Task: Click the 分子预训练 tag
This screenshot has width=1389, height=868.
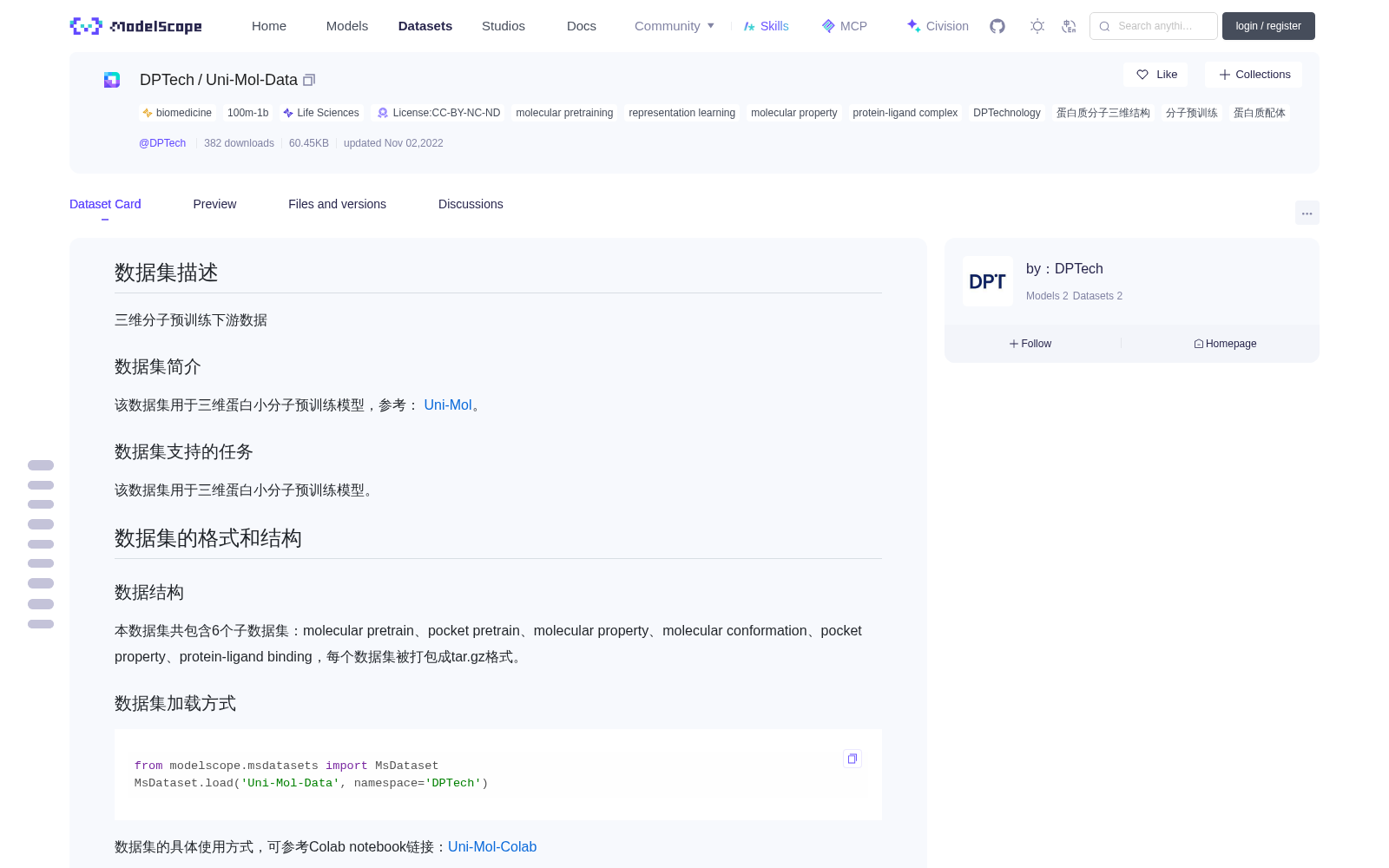Action: (1191, 113)
